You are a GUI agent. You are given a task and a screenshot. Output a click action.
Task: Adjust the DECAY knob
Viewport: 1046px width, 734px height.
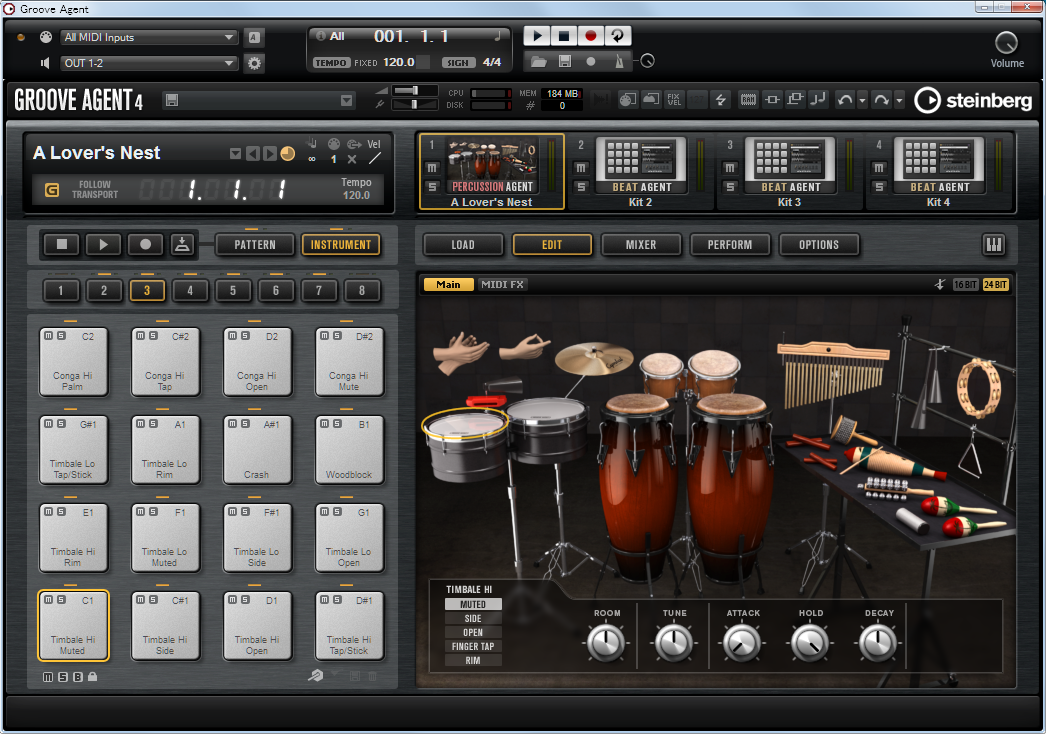[x=878, y=643]
